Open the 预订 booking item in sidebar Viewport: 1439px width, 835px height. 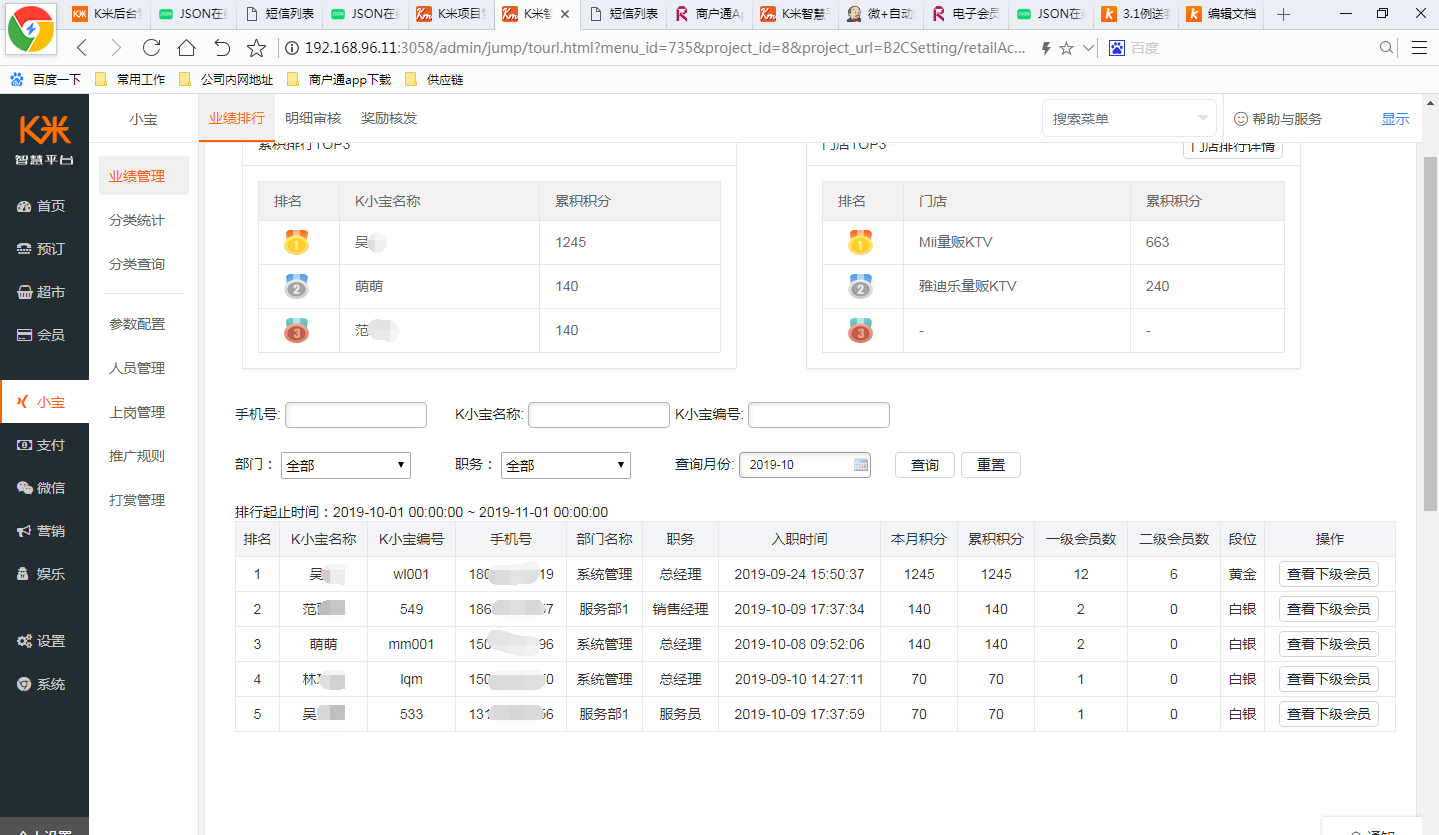(x=44, y=249)
